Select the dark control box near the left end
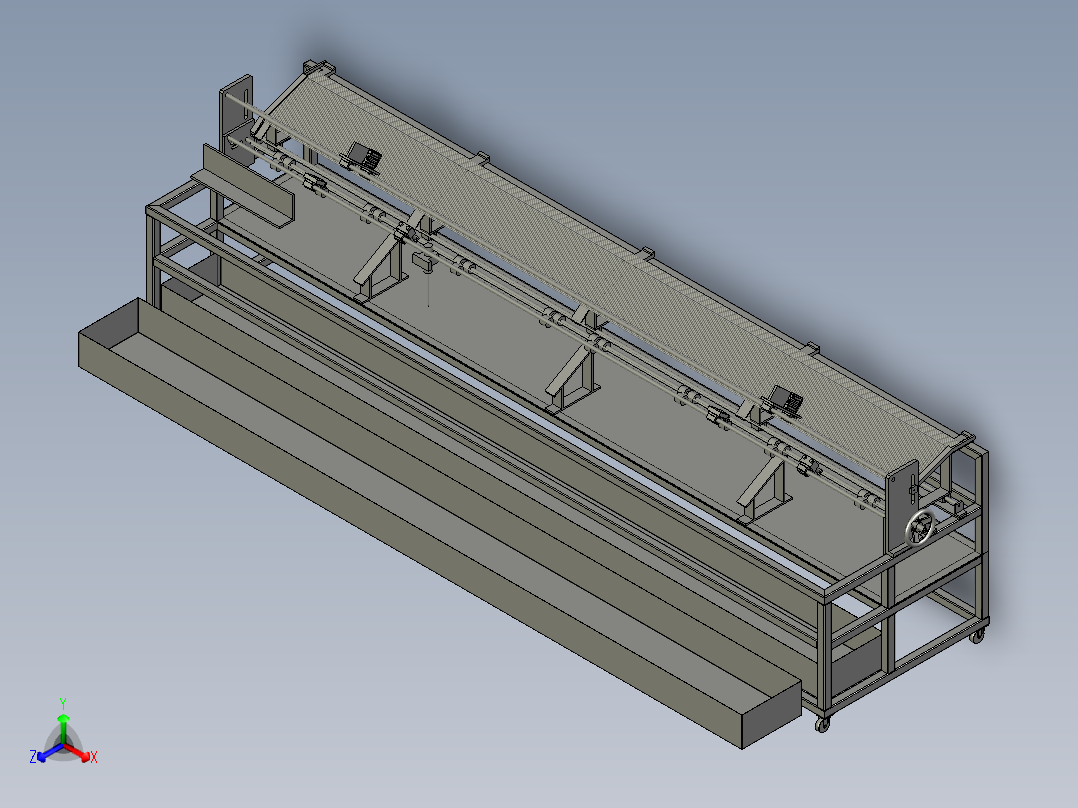1078x808 pixels. [x=362, y=157]
